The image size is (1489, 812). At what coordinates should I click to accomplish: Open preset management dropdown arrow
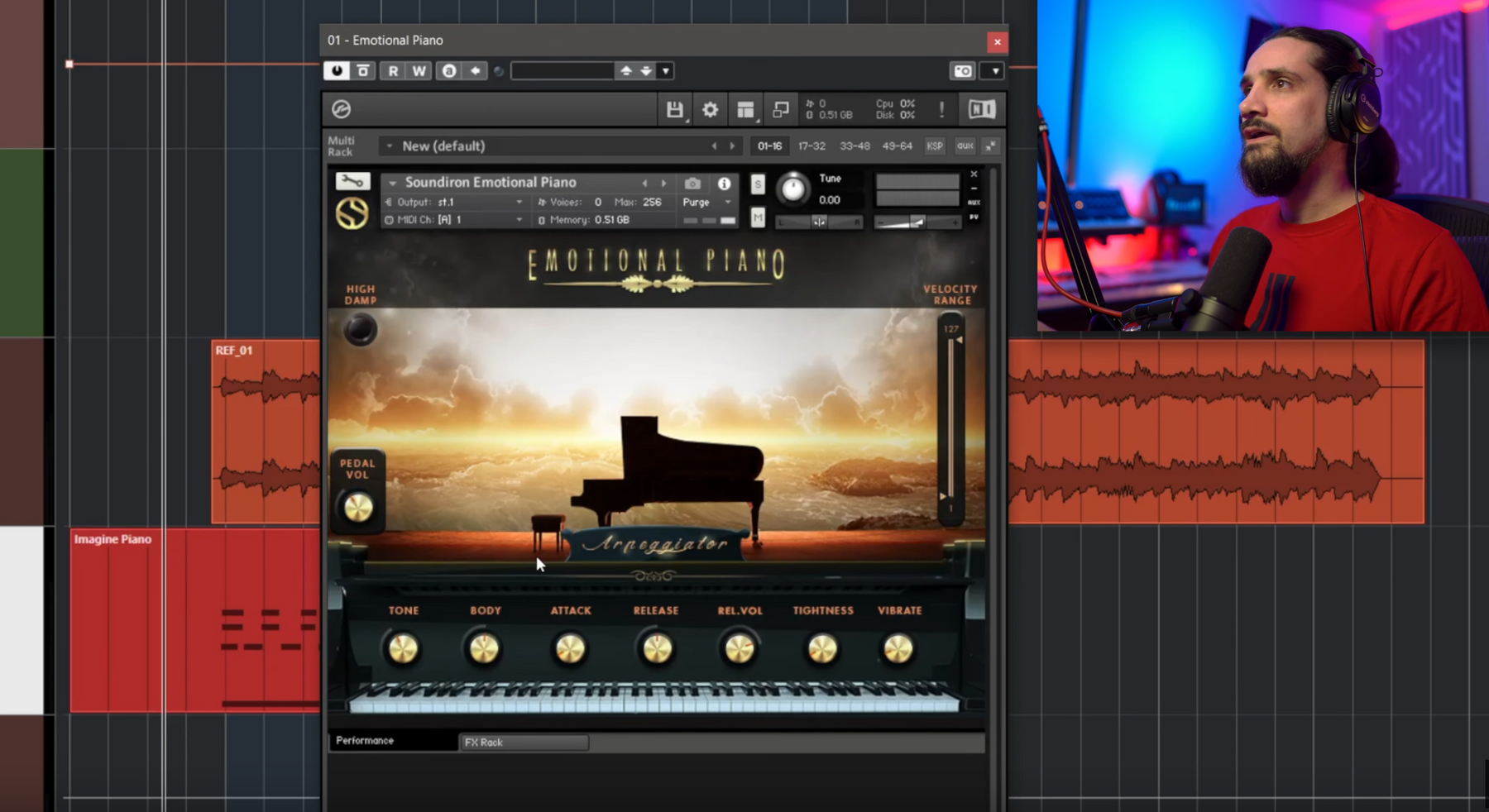coord(666,71)
